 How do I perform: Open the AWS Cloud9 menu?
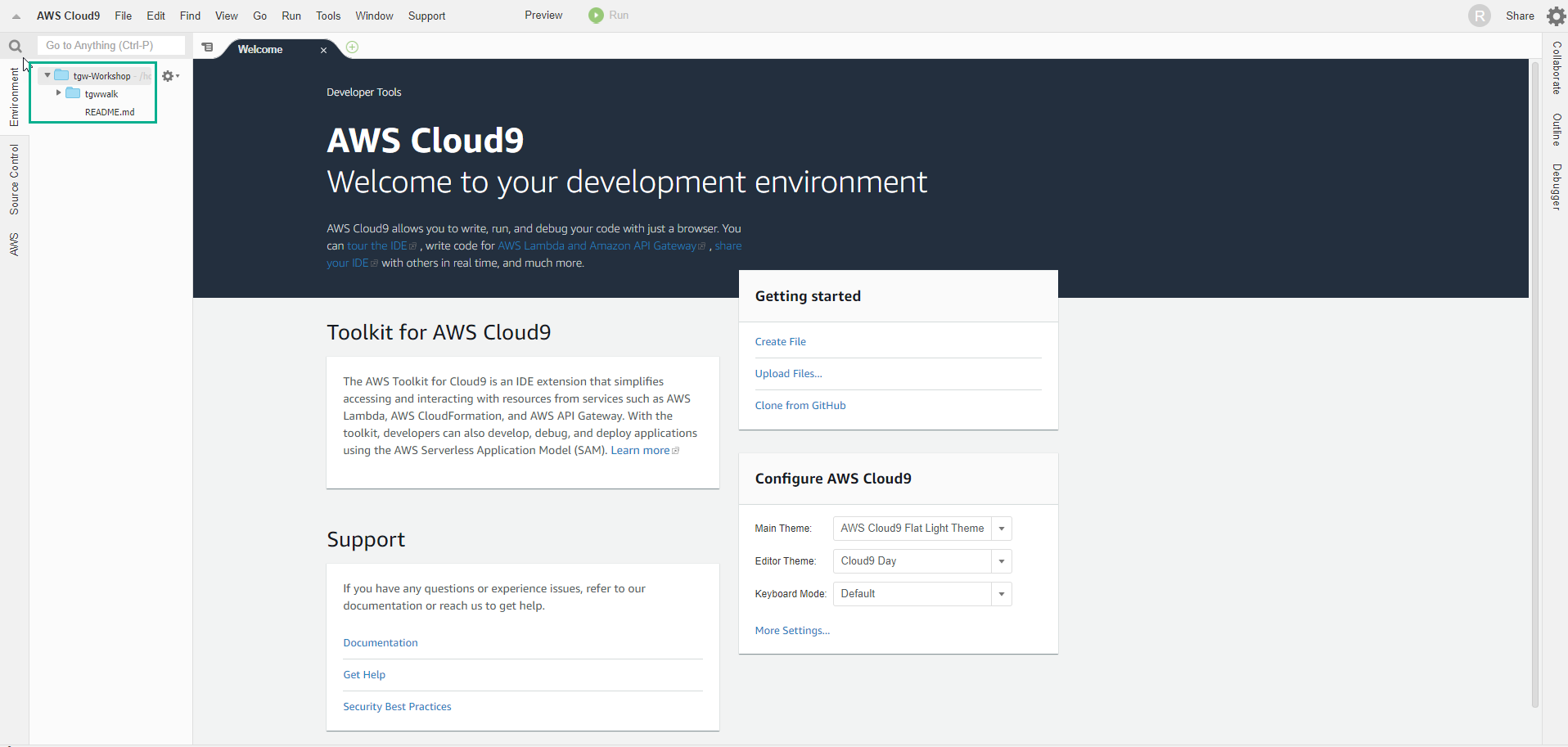[x=68, y=16]
